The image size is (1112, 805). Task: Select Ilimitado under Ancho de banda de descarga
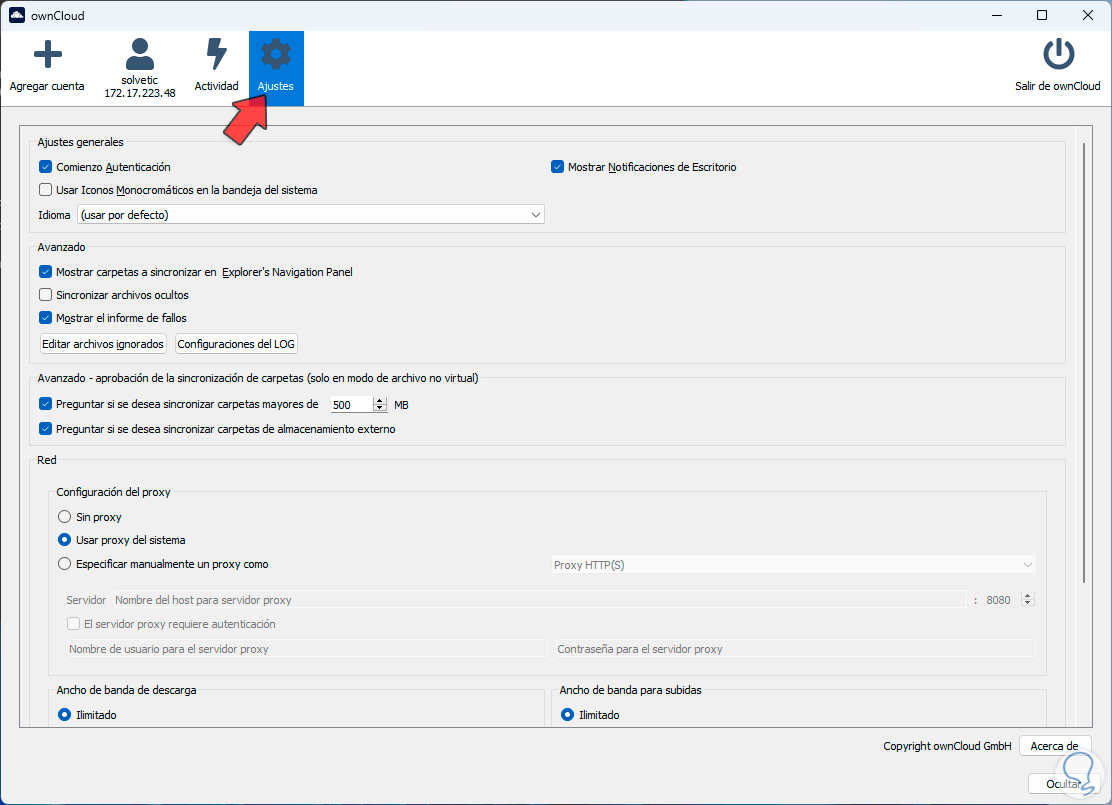tap(65, 714)
